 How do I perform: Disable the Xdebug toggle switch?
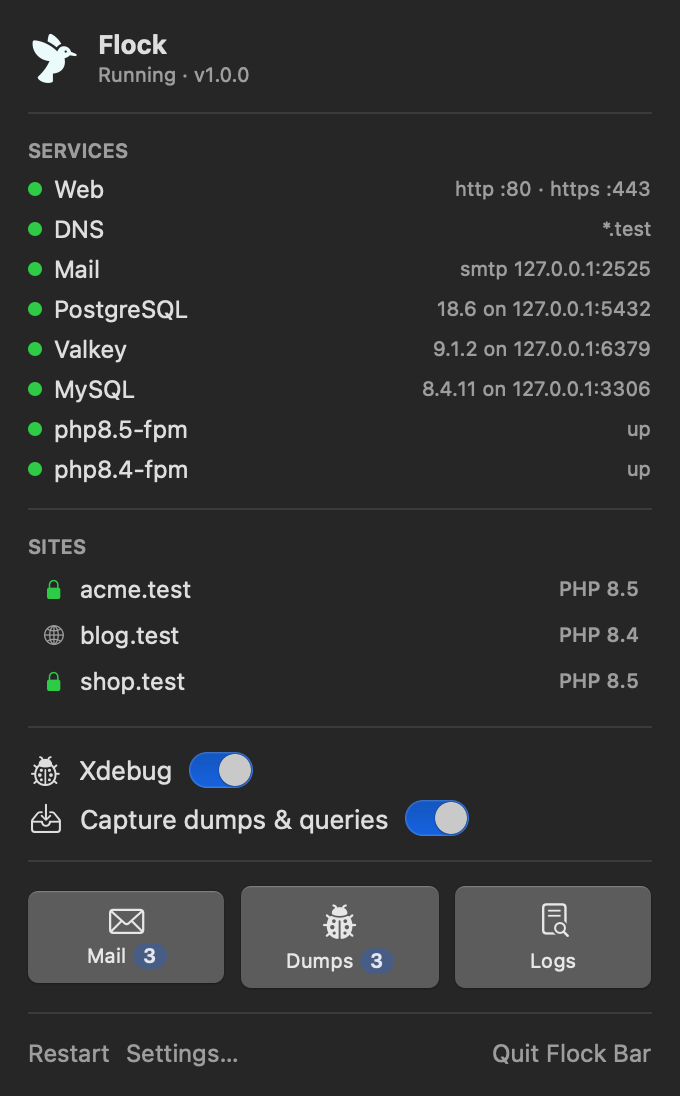click(221, 770)
